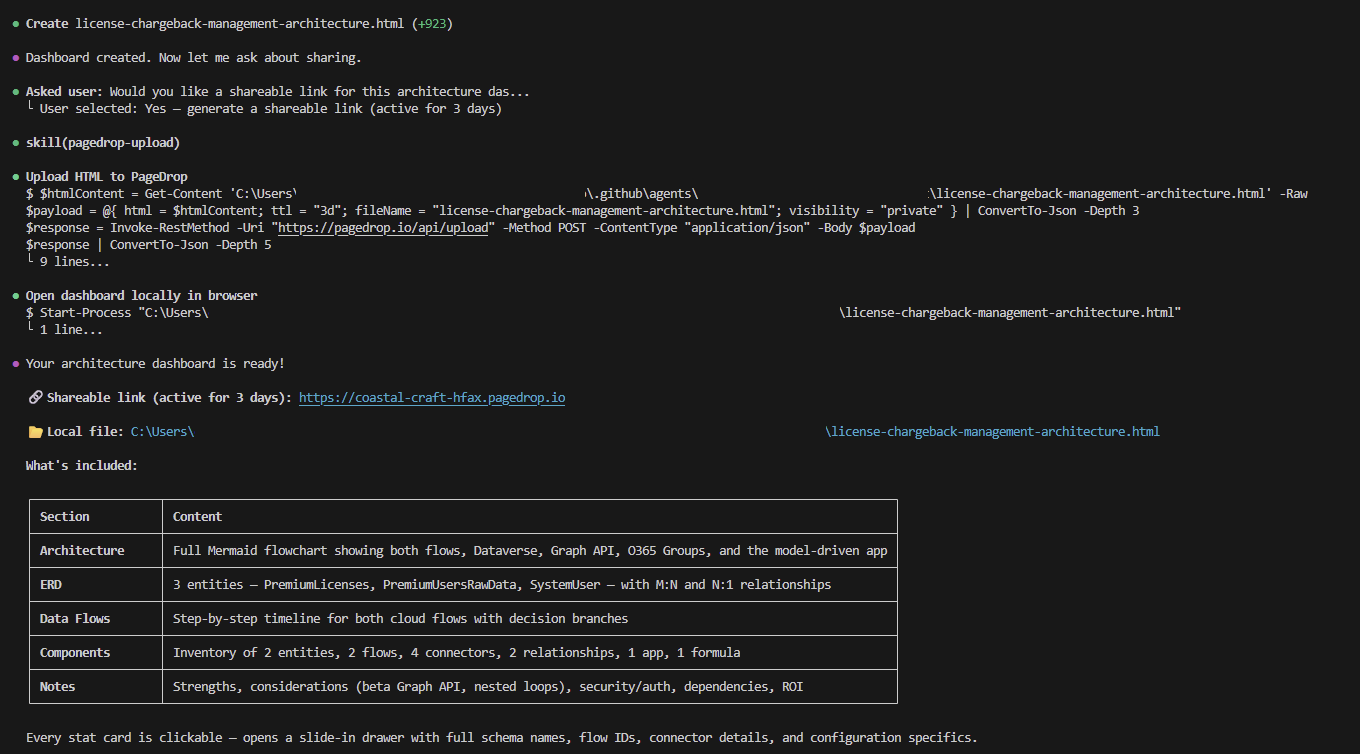Expand the "9 lines..." collapsed output
Viewport: 1360px width, 754px height.
[x=72, y=261]
